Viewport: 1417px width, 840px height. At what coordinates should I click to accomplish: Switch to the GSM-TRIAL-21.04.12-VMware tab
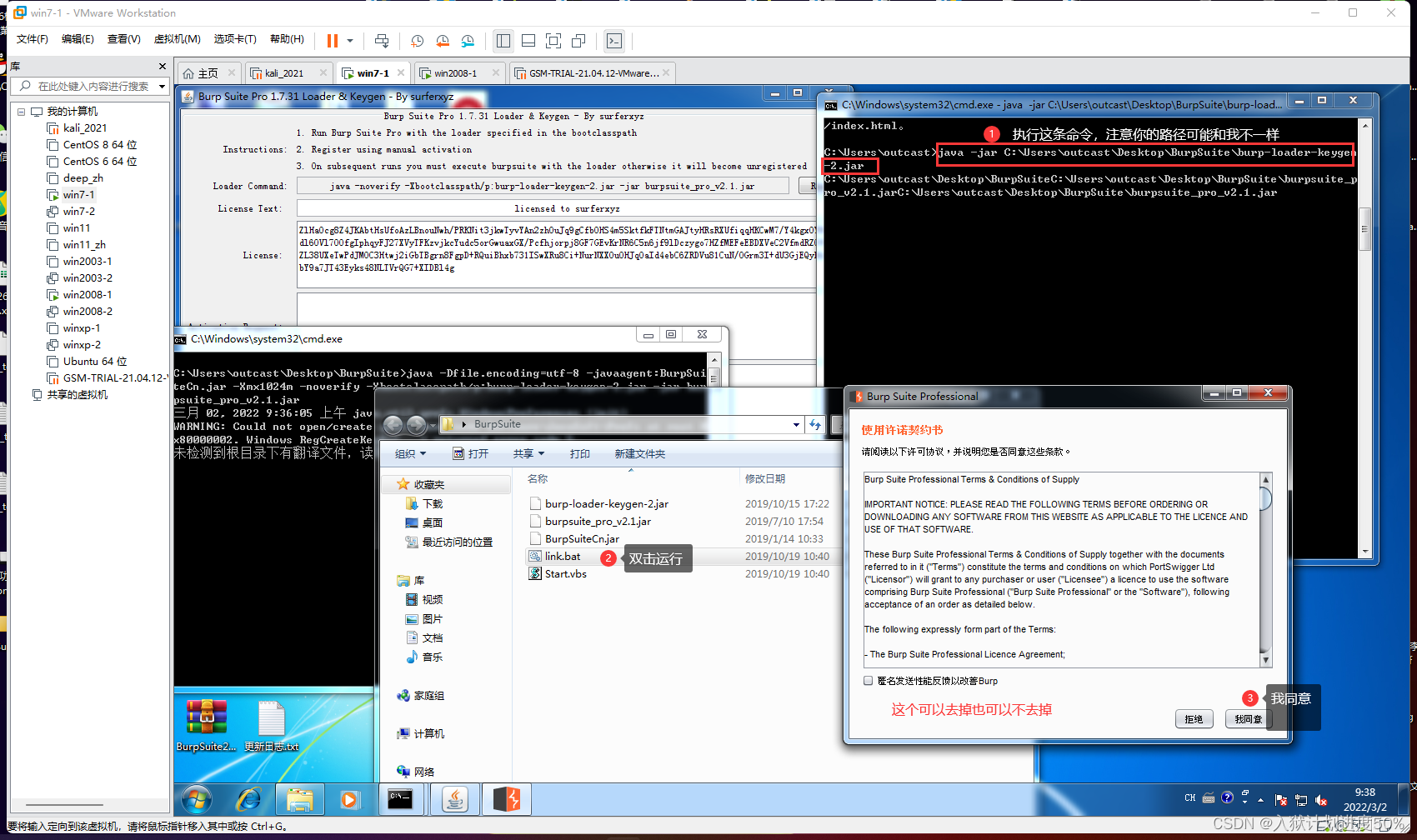pyautogui.click(x=594, y=73)
